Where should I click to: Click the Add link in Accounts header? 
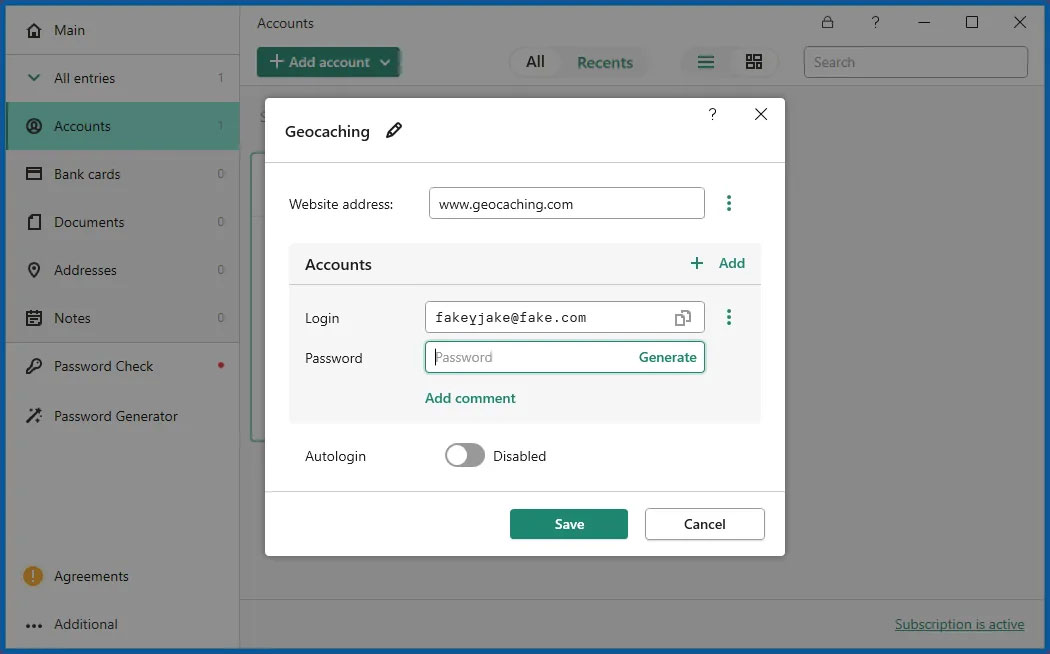732,263
